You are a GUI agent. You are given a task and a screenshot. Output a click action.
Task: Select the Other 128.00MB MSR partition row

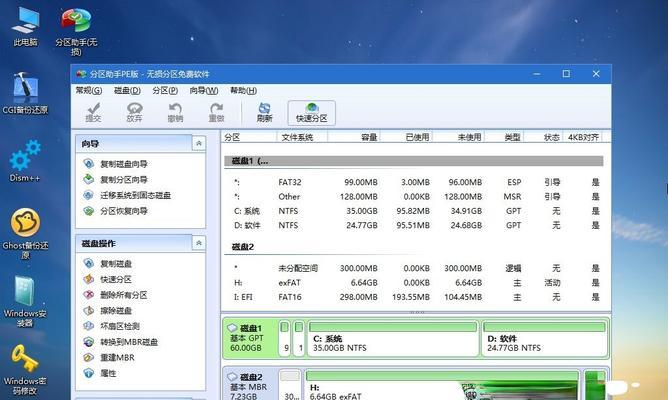coord(414,197)
